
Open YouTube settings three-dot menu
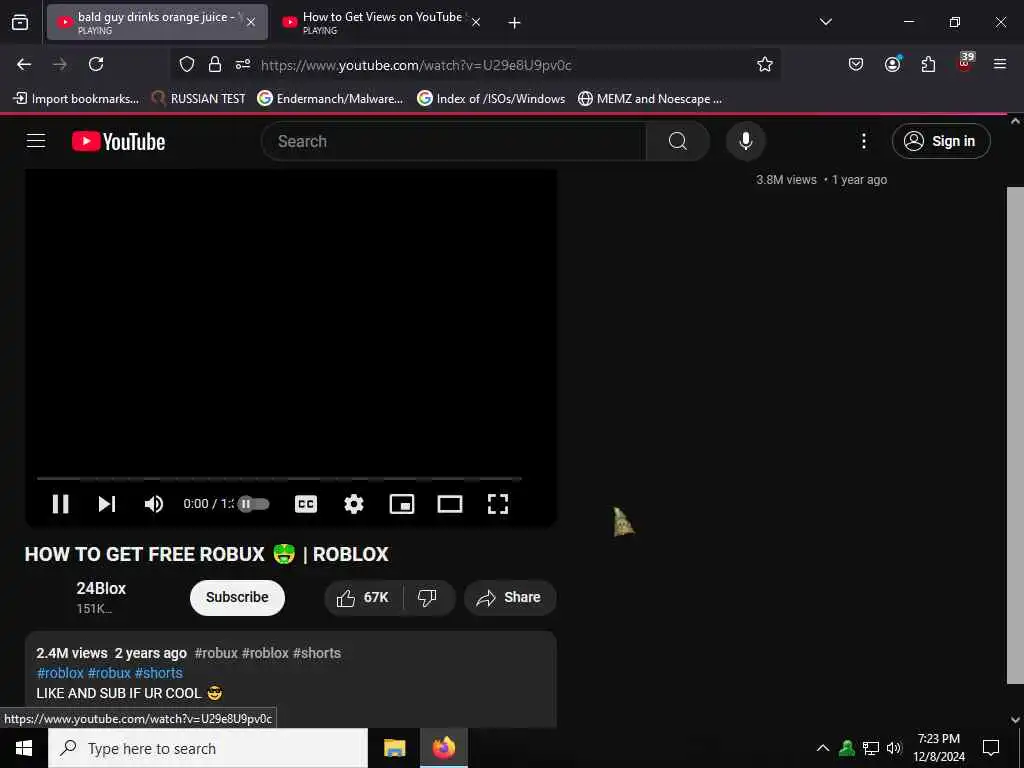tap(864, 141)
